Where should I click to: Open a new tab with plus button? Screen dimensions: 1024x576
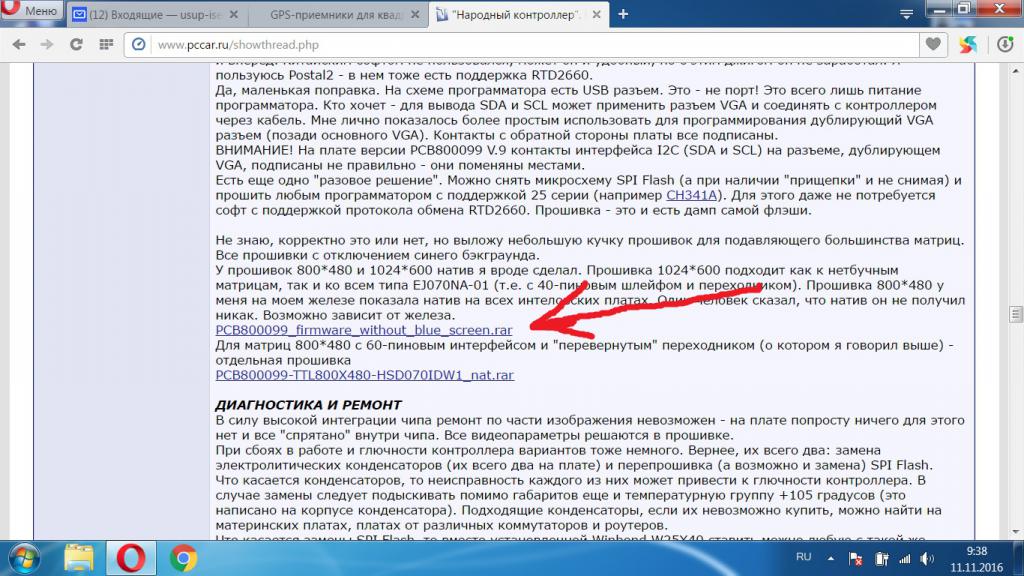(623, 14)
